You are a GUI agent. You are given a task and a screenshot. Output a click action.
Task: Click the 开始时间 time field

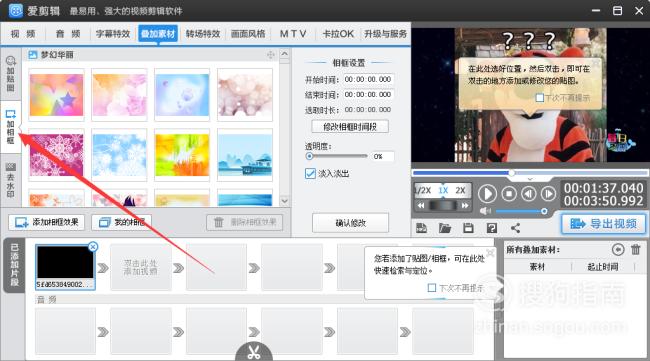tap(368, 79)
